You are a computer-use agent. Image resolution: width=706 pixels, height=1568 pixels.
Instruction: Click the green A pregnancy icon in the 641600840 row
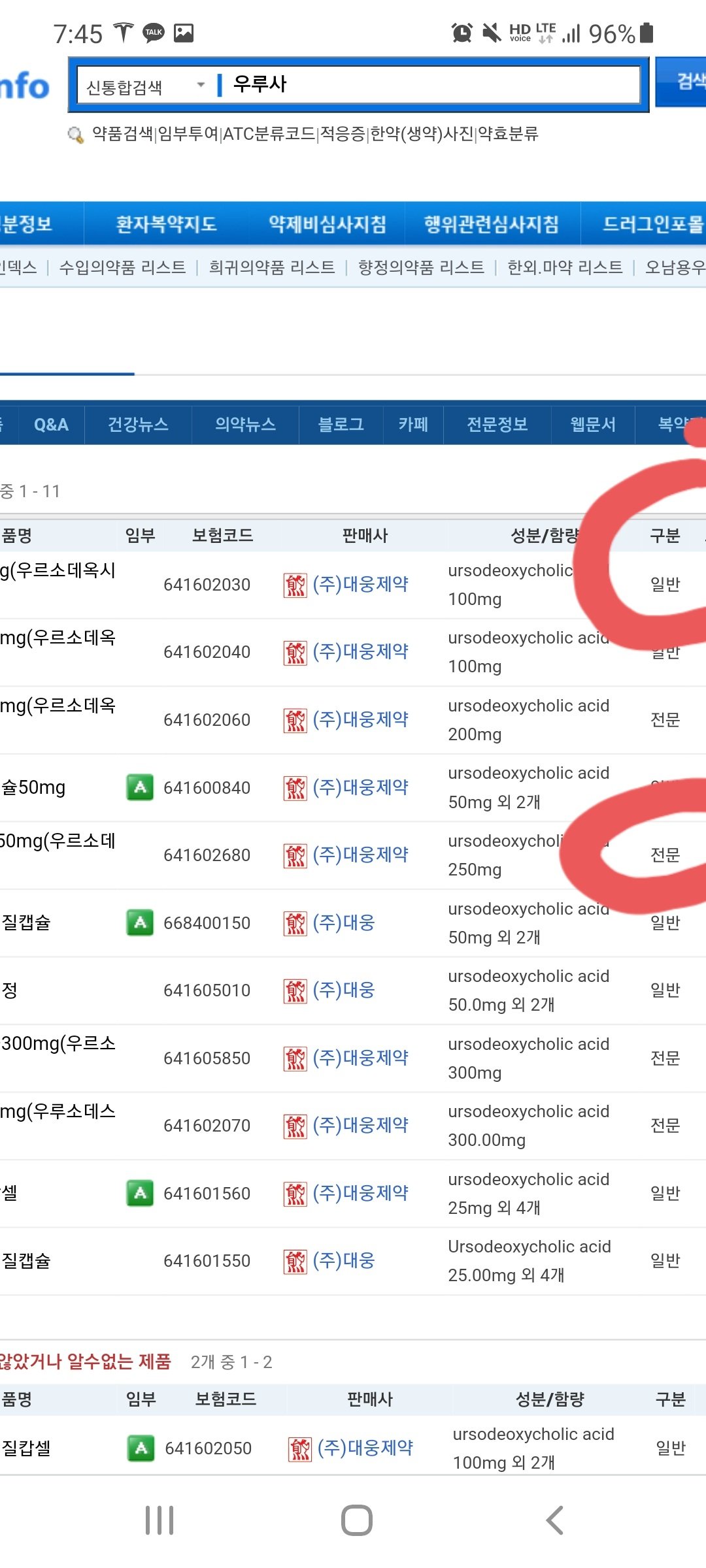click(140, 787)
